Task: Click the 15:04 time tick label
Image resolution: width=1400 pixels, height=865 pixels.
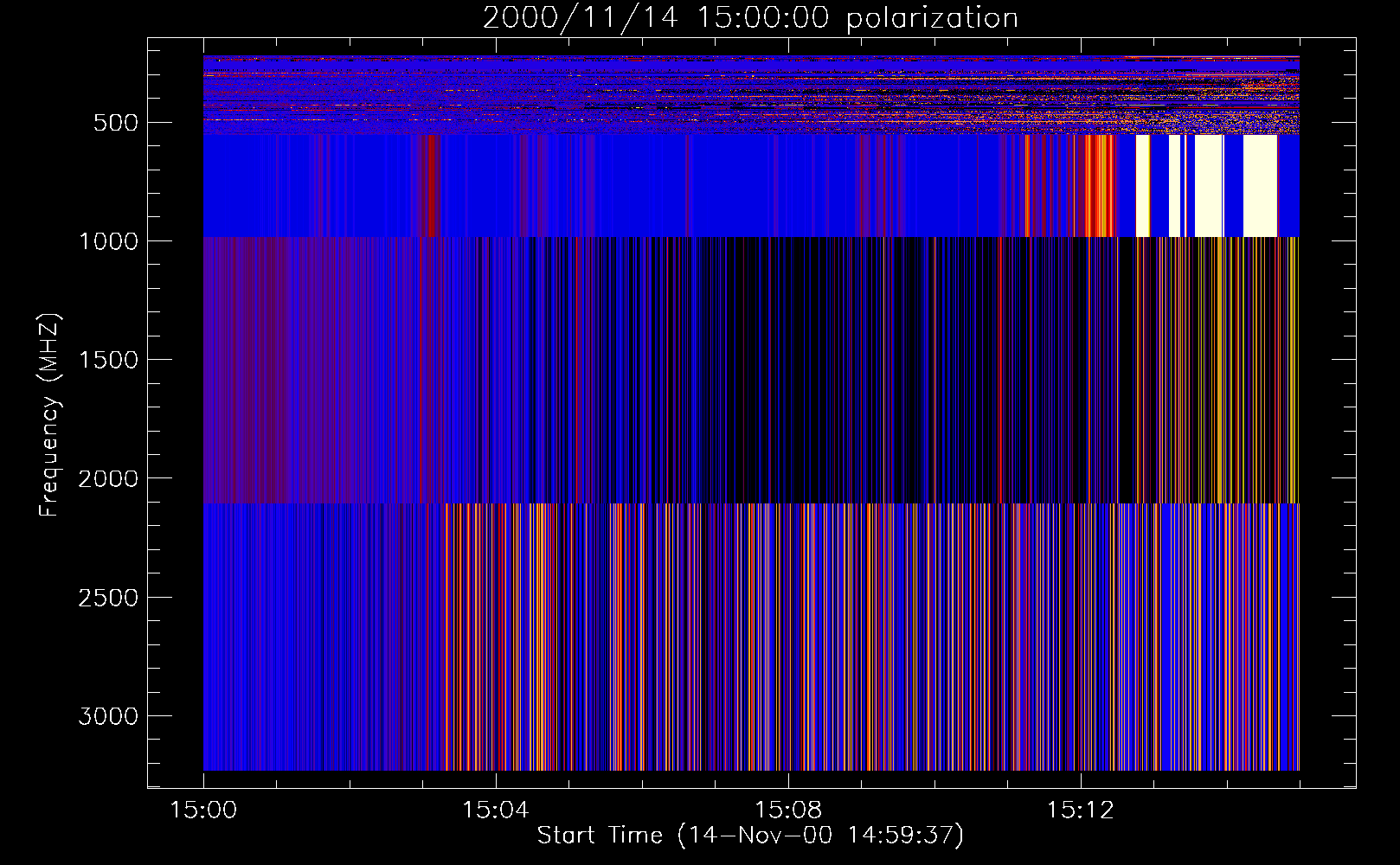Action: (496, 811)
